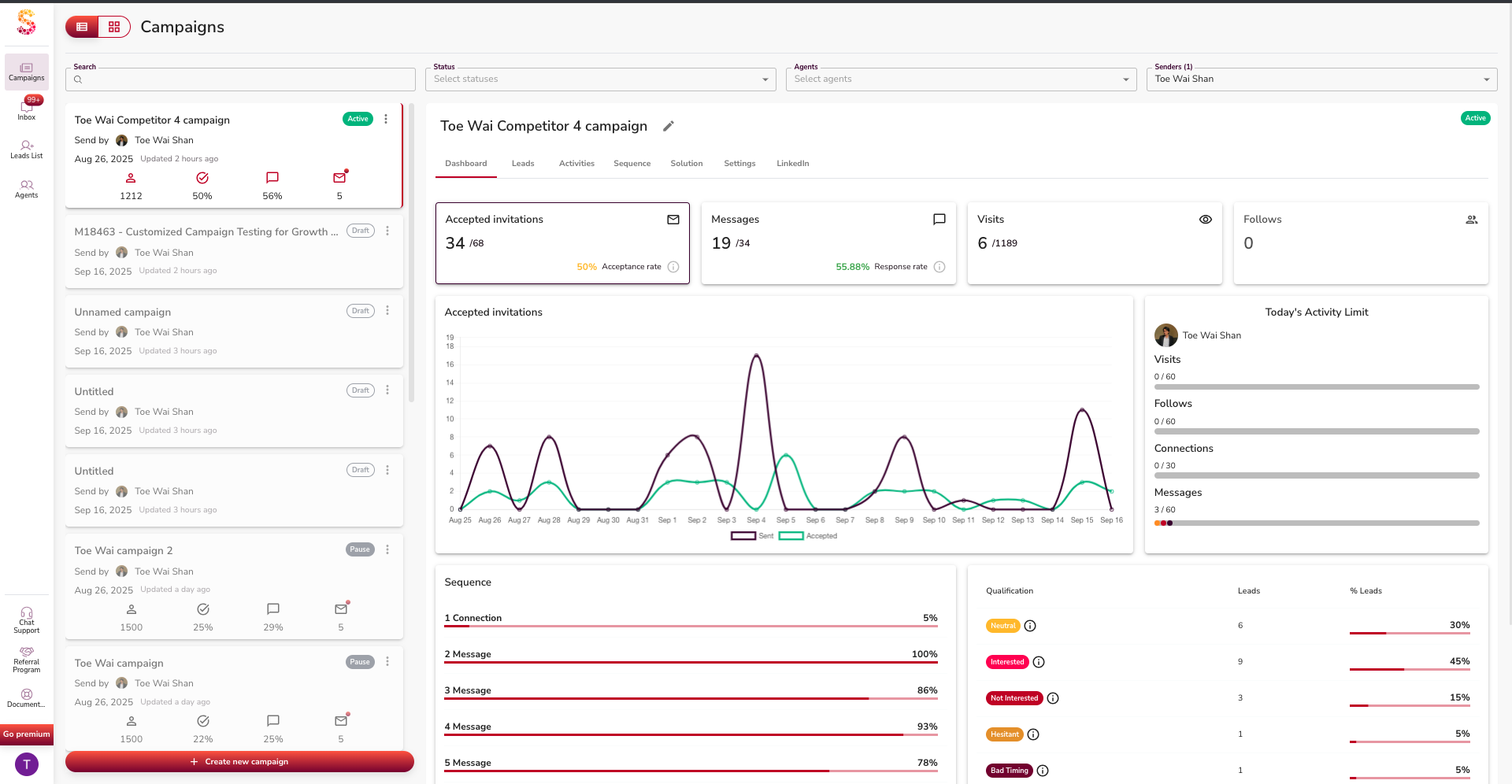Screen dimensions: 1512x784
Task: Switch to list view layout
Action: [82, 27]
